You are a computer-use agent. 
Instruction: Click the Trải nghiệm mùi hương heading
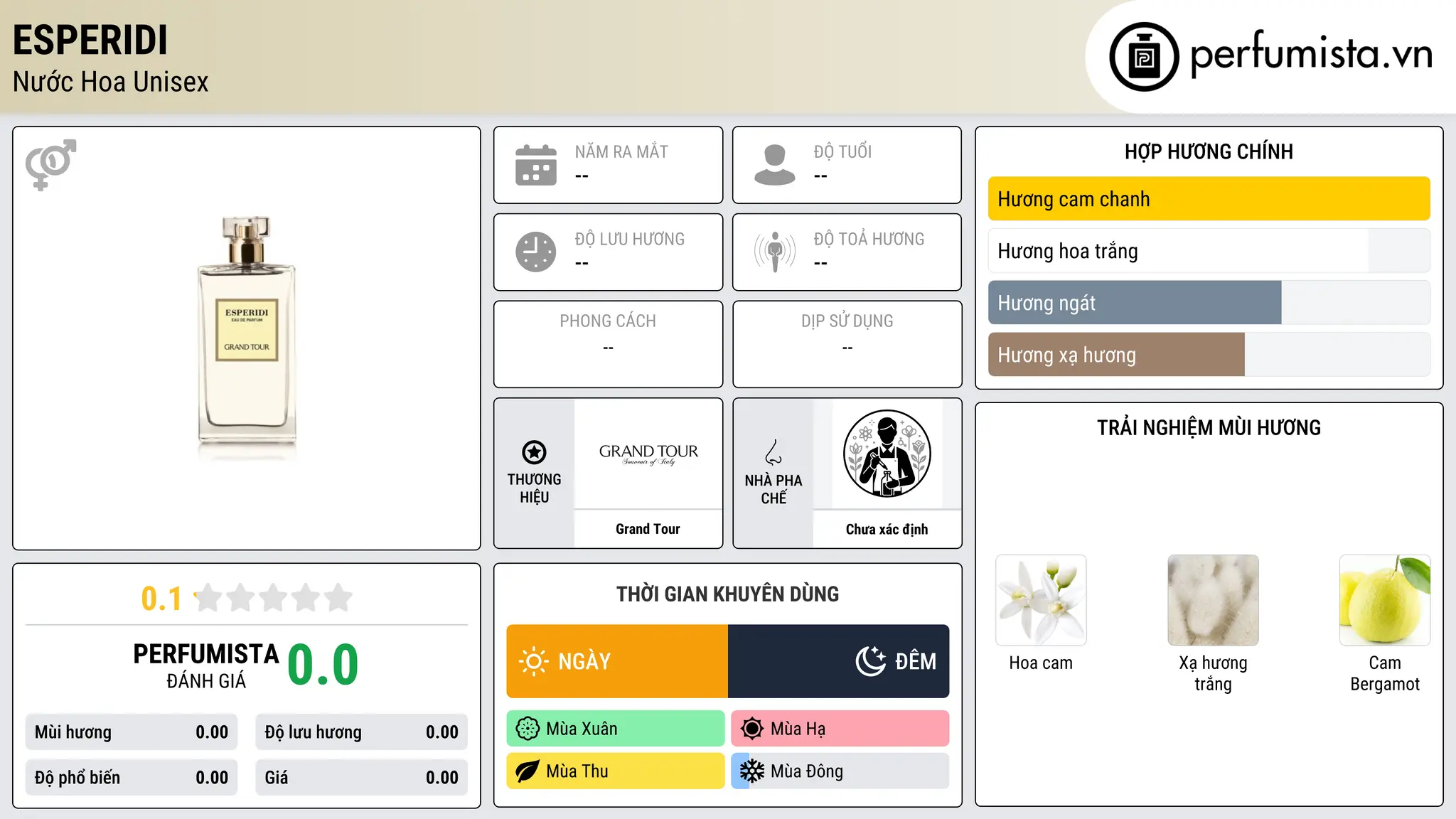point(1209,427)
